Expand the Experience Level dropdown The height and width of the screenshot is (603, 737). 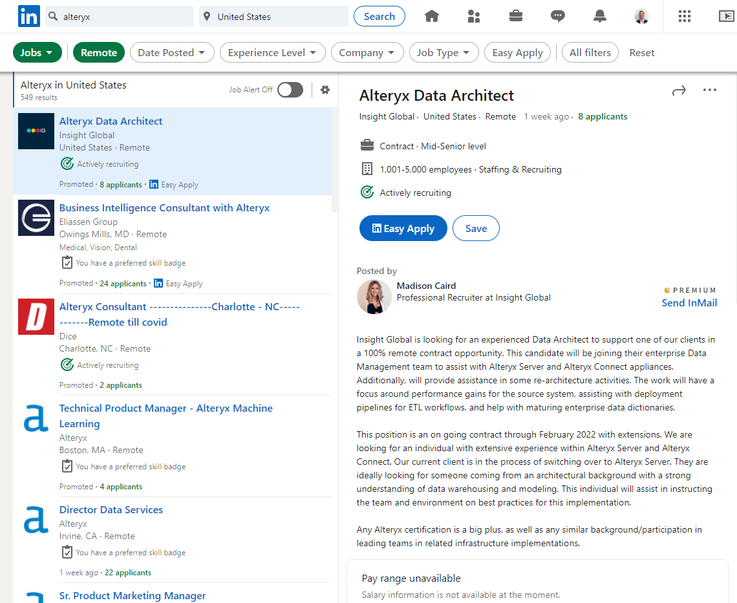tap(273, 53)
